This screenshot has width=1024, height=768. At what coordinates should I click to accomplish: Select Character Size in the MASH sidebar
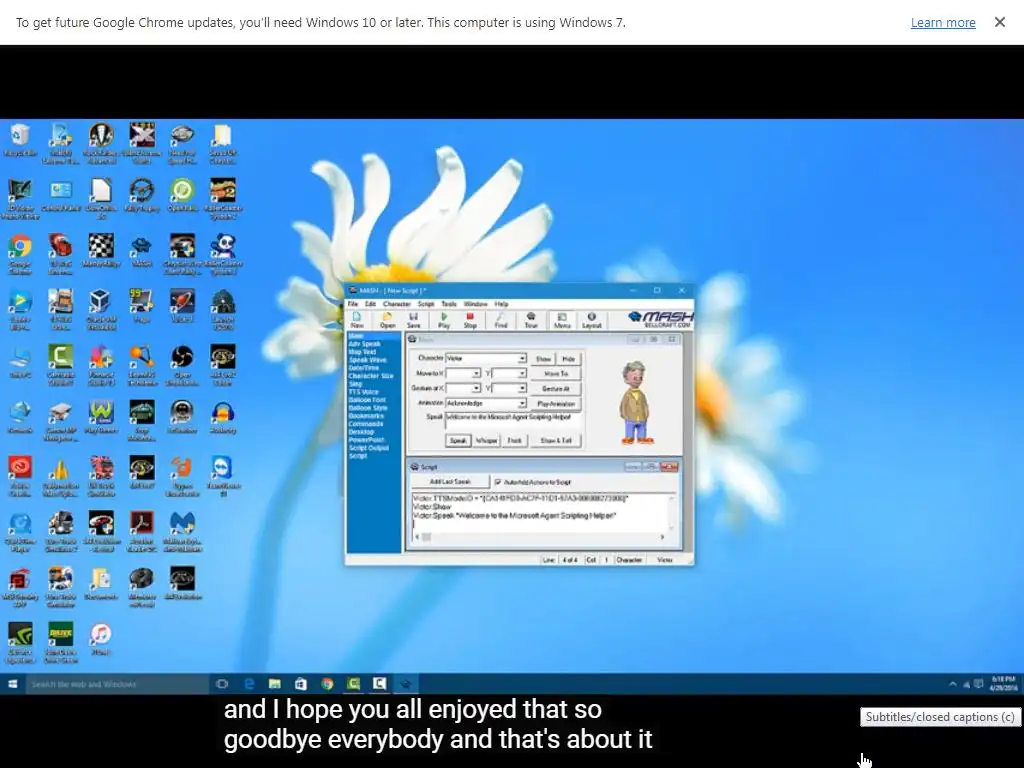click(x=370, y=376)
